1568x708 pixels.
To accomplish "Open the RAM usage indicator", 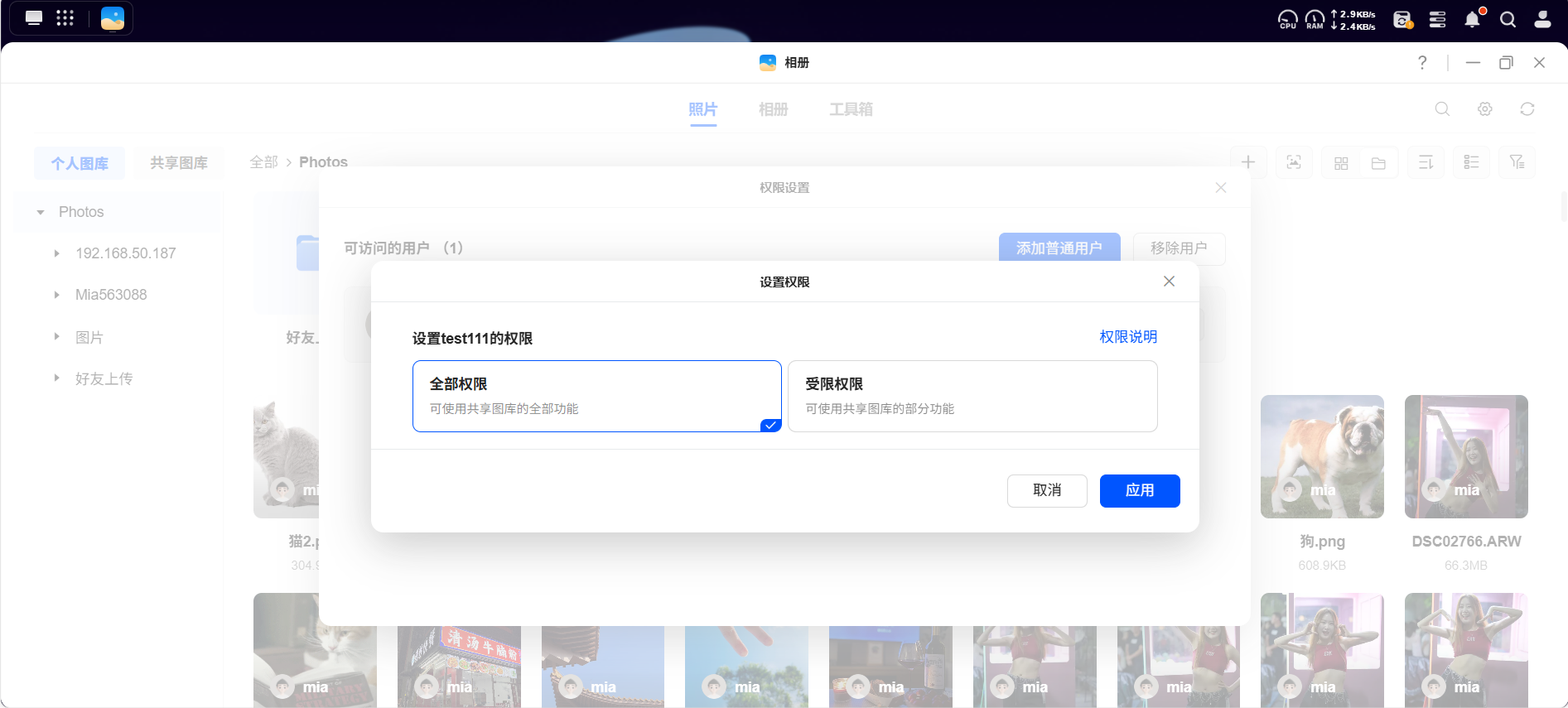I will (x=1315, y=19).
